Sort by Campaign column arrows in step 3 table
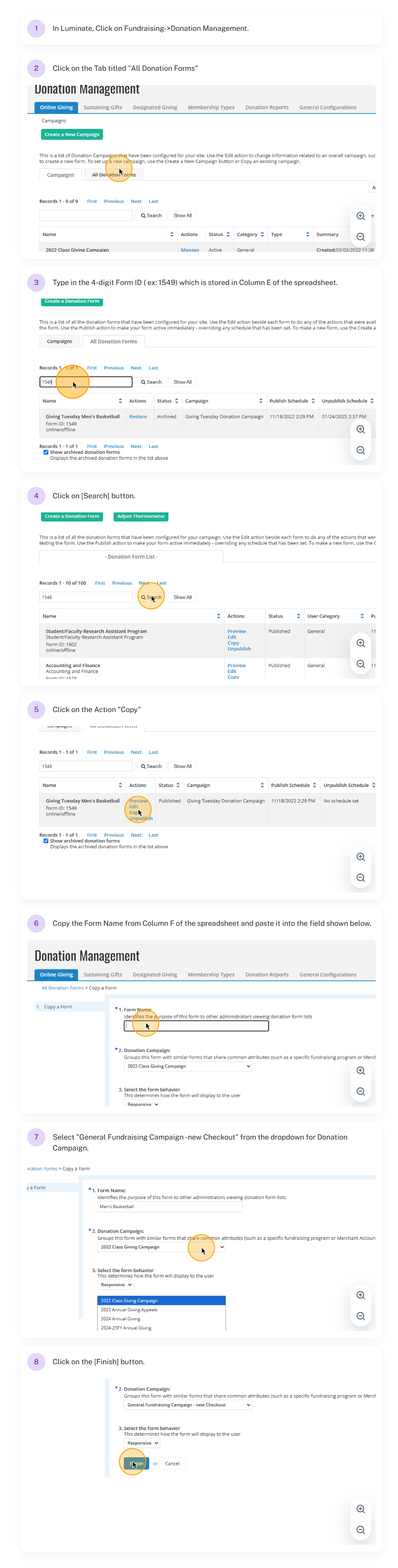 [260, 401]
